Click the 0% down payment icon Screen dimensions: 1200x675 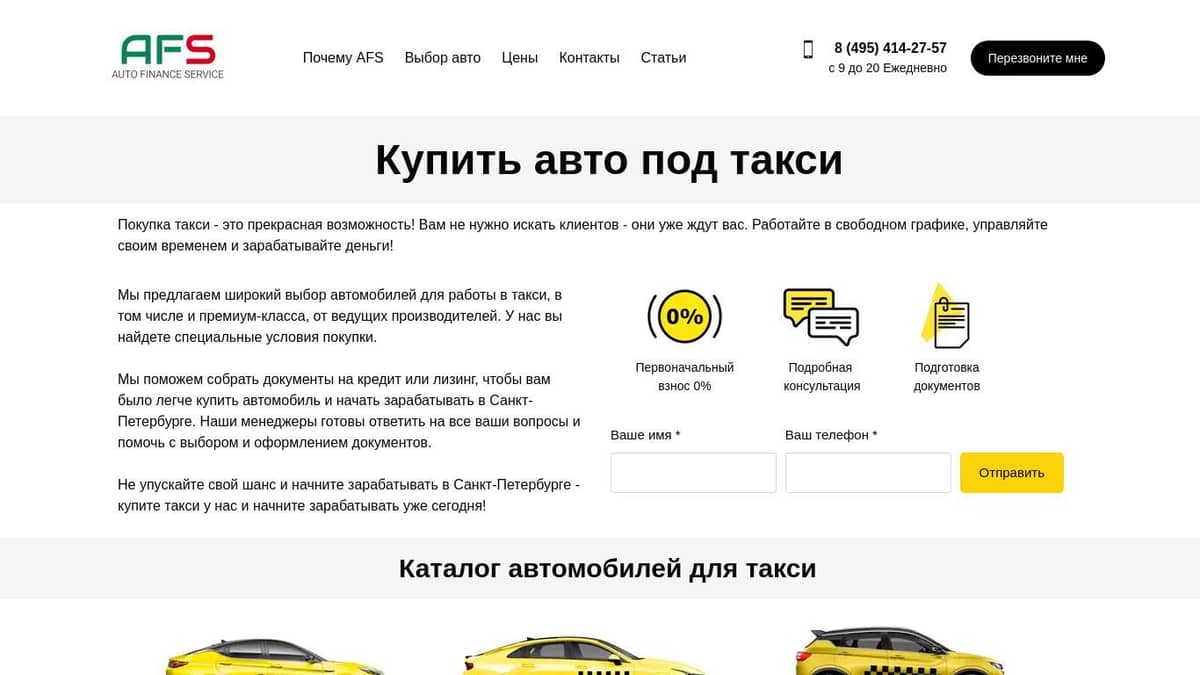click(684, 315)
